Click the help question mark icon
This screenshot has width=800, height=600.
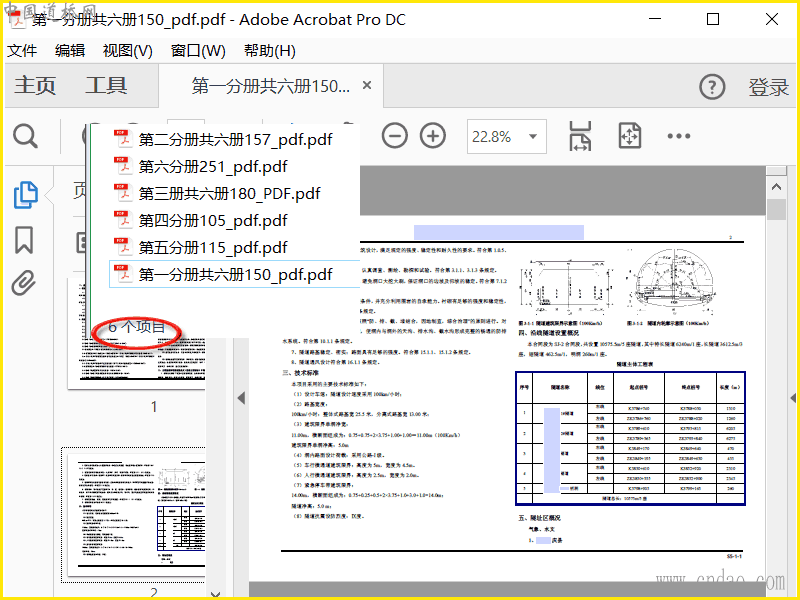712,87
